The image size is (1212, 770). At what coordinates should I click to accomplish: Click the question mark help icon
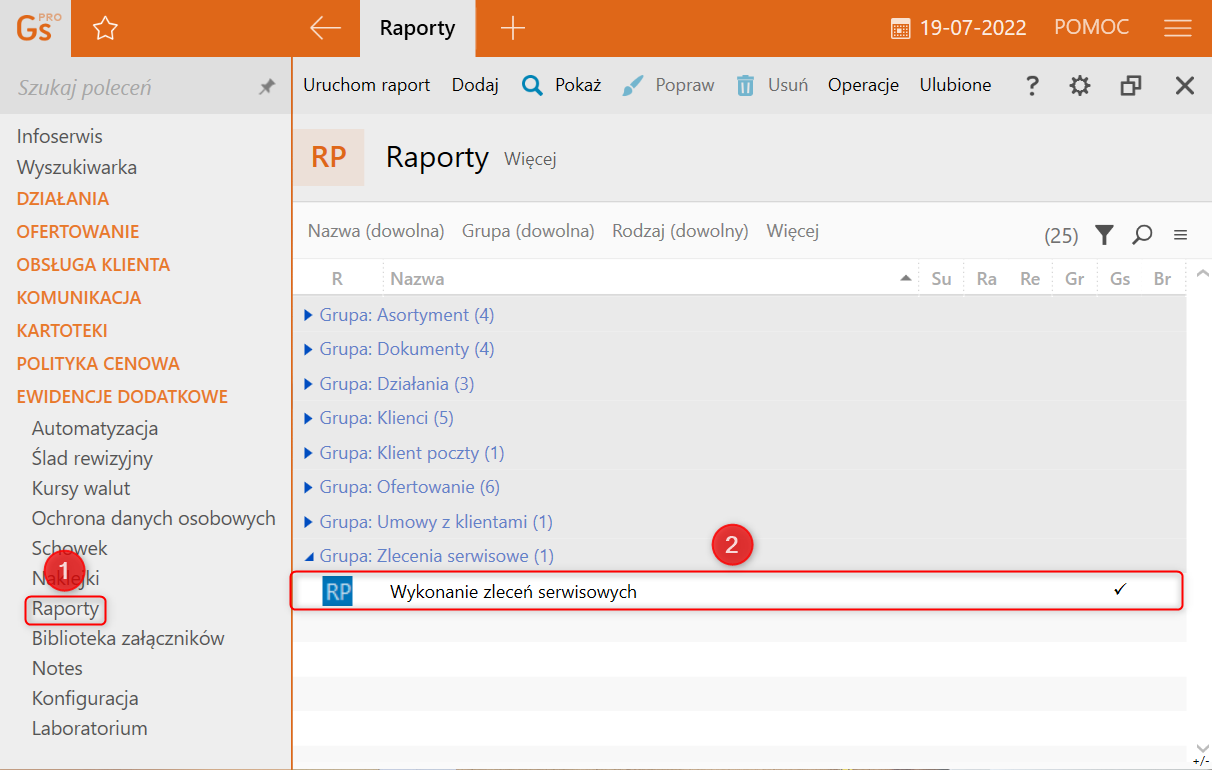[1032, 86]
